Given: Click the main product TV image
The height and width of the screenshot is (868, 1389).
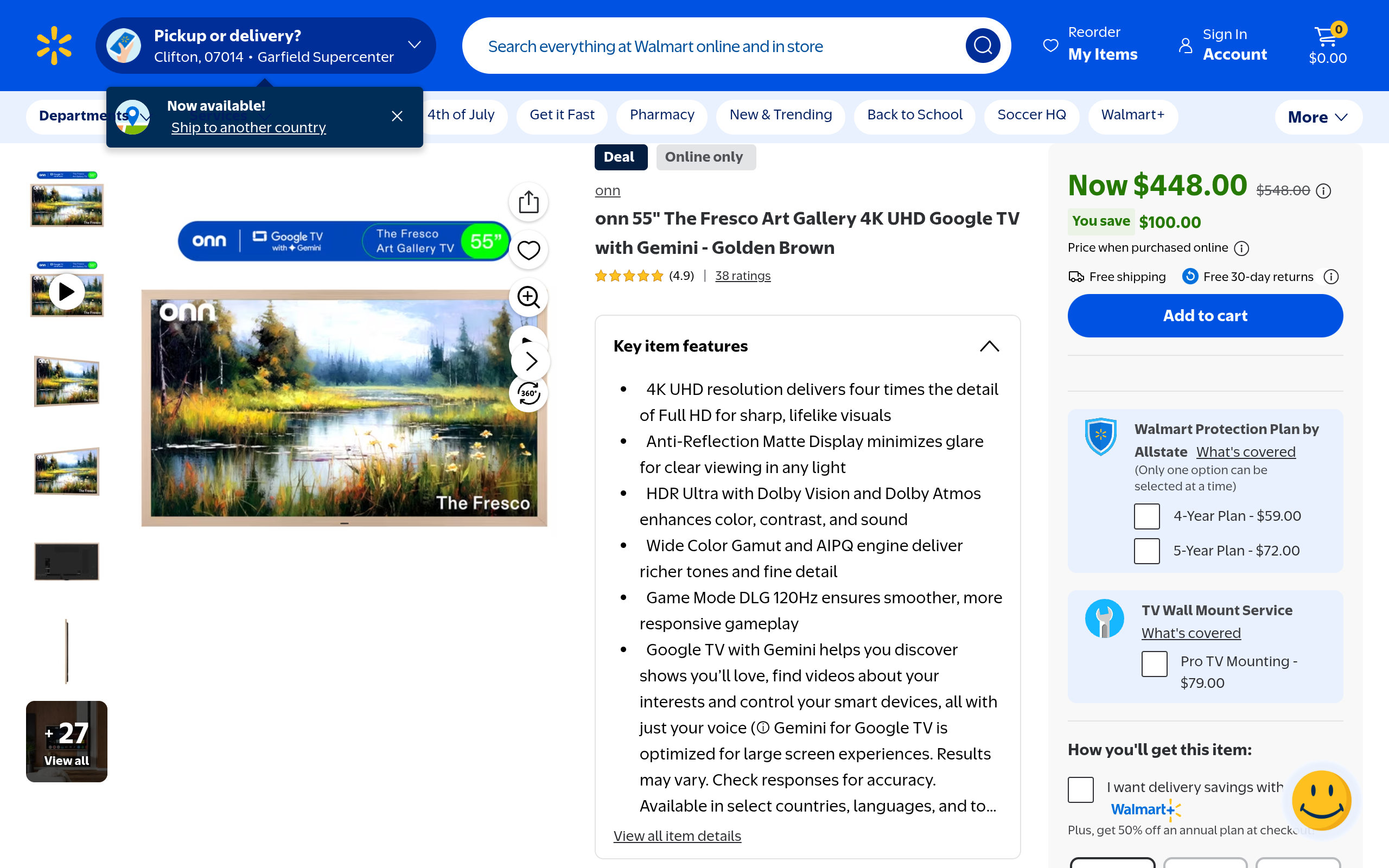Looking at the screenshot, I should (x=345, y=408).
